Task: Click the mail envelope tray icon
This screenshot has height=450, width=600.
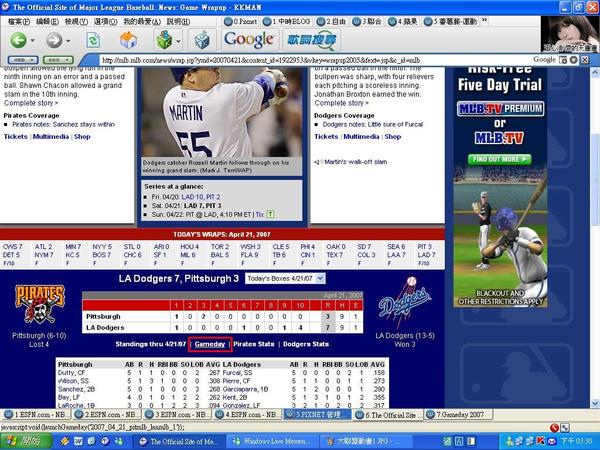Action: 551,442
